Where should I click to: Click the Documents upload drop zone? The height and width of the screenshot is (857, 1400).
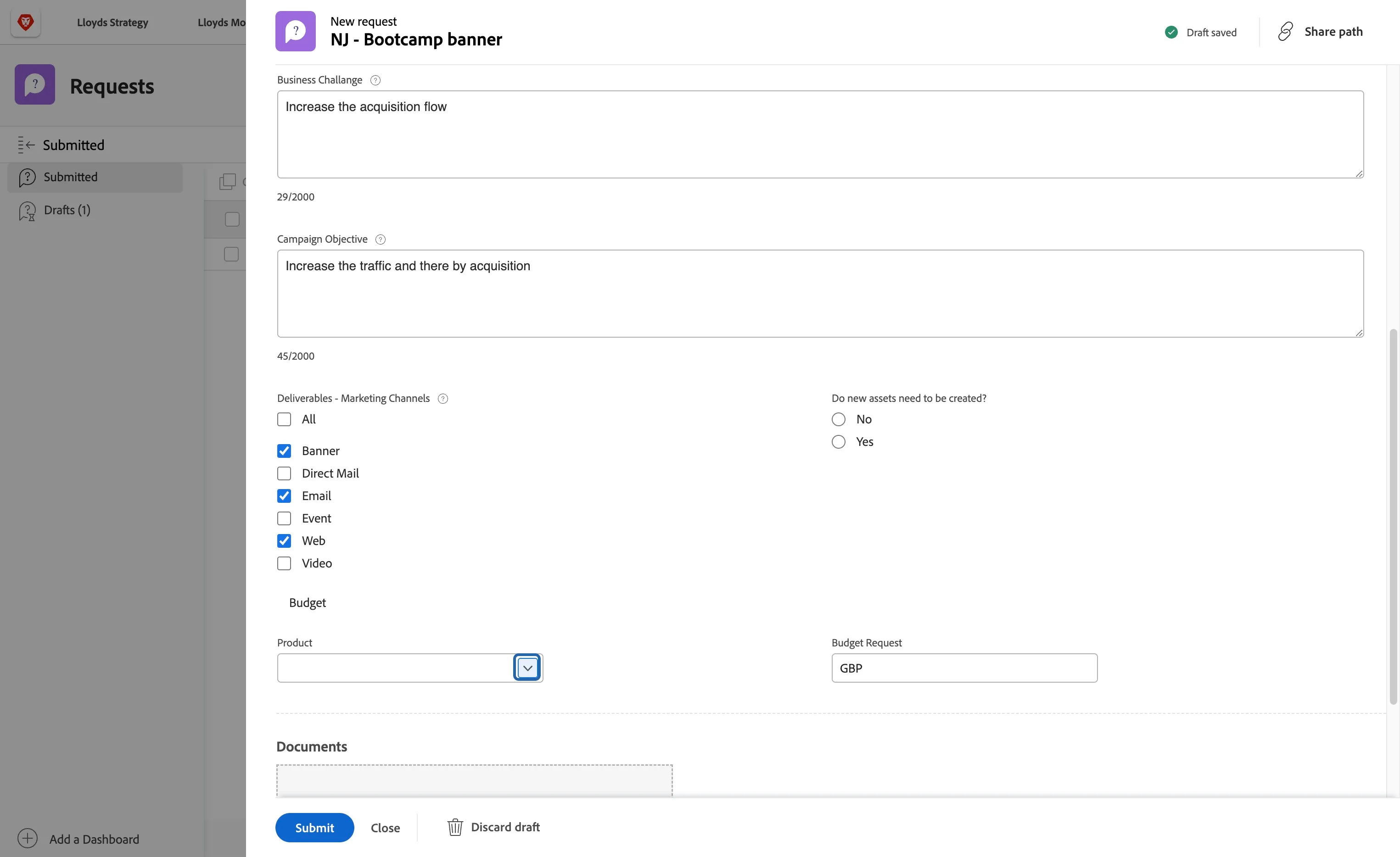475,781
